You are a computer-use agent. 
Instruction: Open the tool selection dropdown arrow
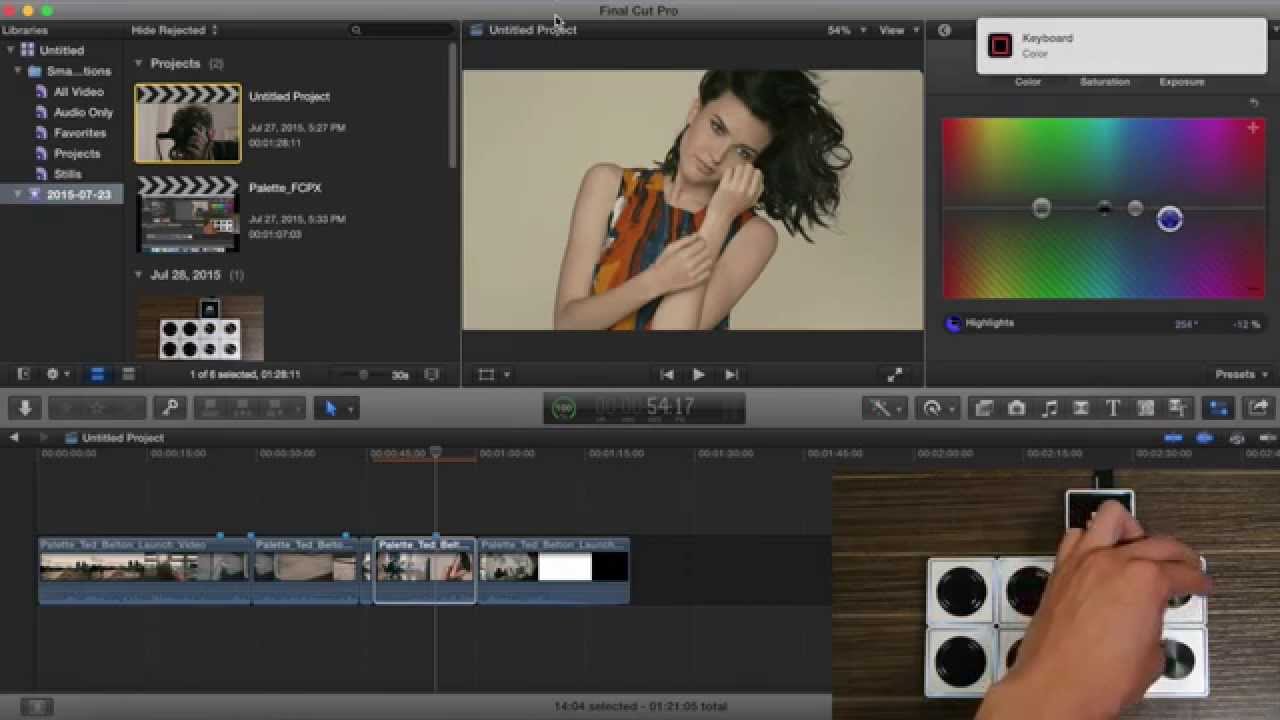(x=350, y=409)
